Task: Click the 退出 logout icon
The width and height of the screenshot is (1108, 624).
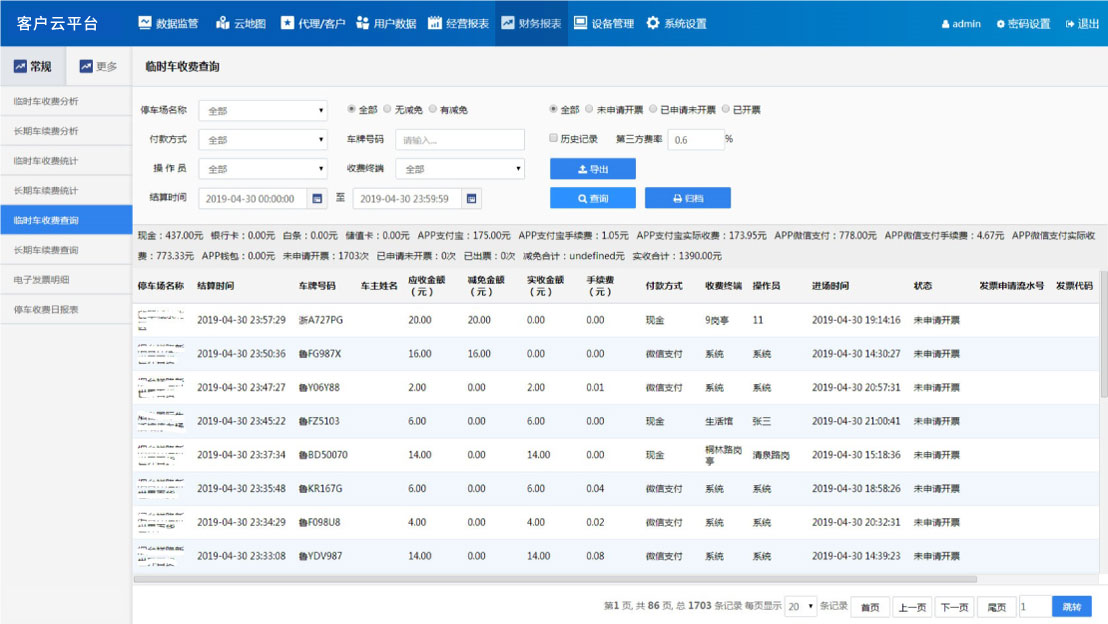Action: pos(1070,24)
